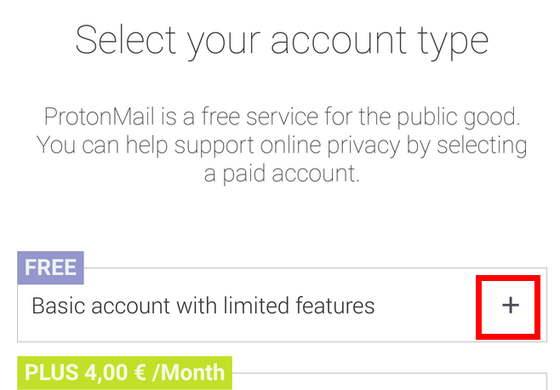The image size is (560, 390).
Task: Click the word 'ProtonMail' in the description
Action: pos(100,116)
